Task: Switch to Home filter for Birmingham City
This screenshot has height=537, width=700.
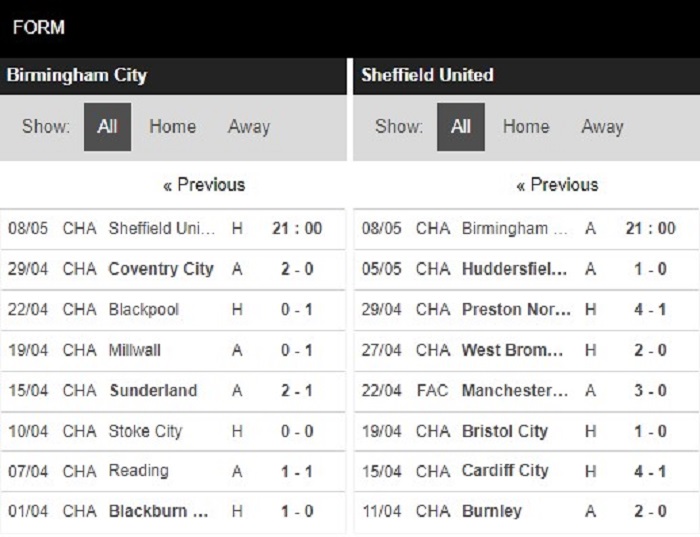Action: coord(172,127)
